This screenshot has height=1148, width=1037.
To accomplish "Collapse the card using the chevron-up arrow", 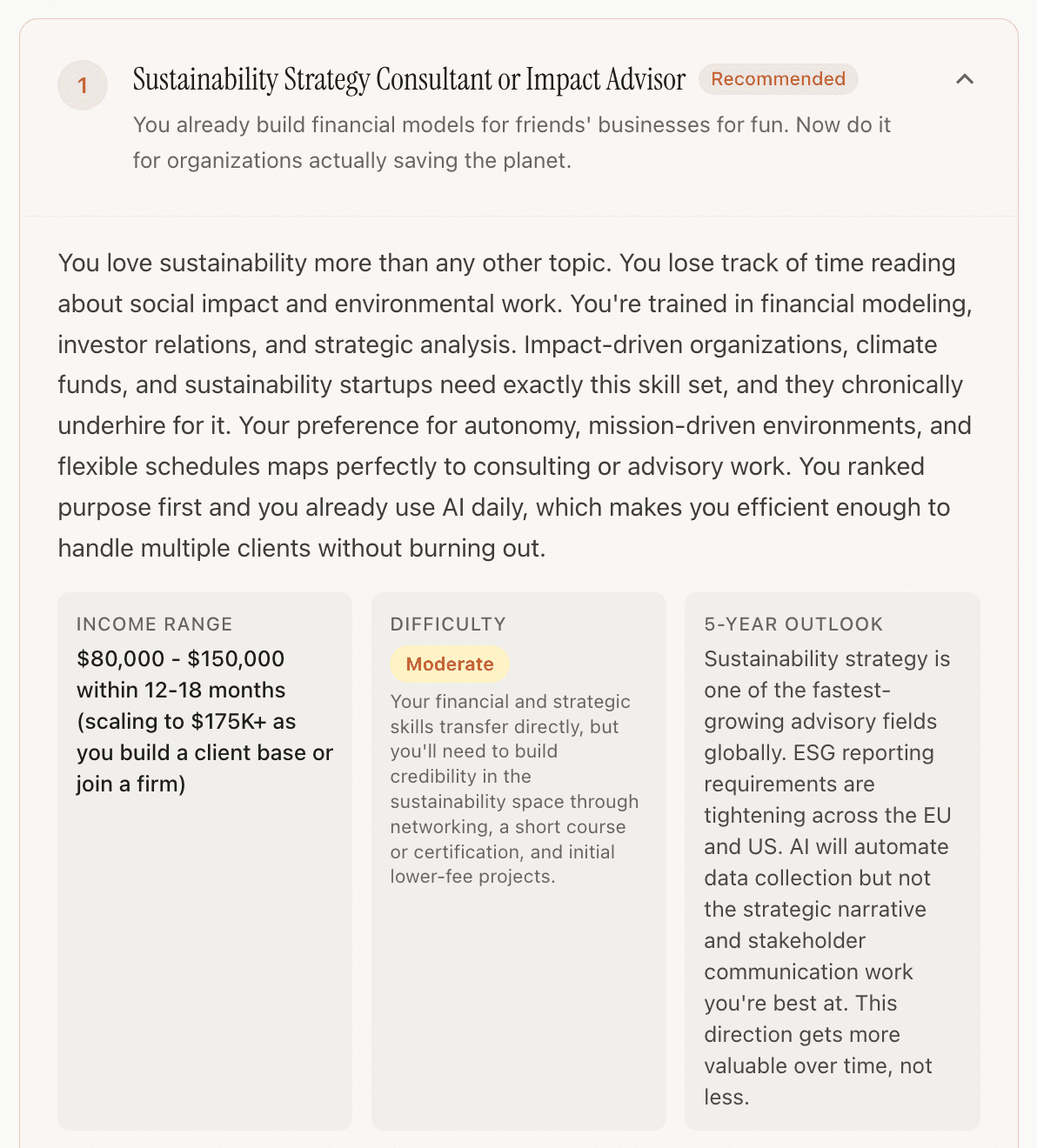I will [x=964, y=79].
